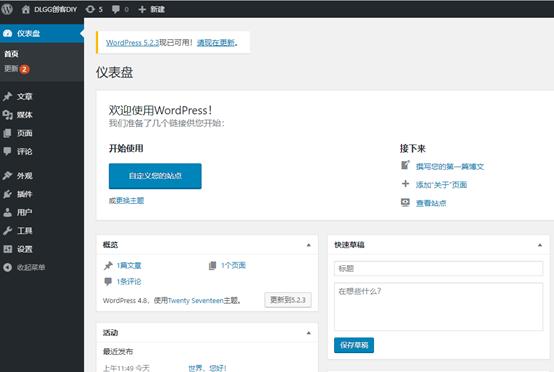The width and height of the screenshot is (554, 372).
Task: Open the 查看站点 link
Action: click(431, 203)
